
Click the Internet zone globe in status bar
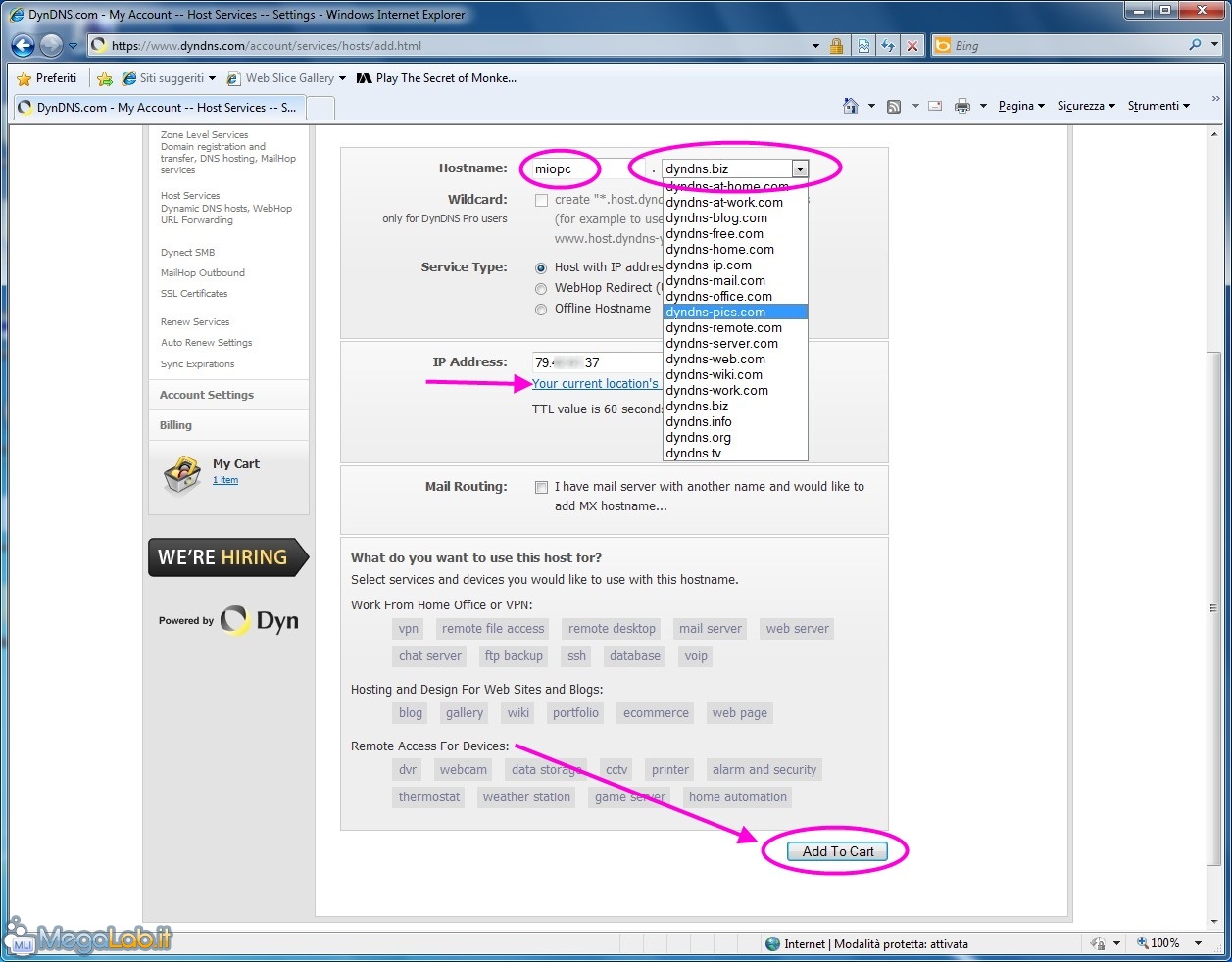click(x=773, y=944)
